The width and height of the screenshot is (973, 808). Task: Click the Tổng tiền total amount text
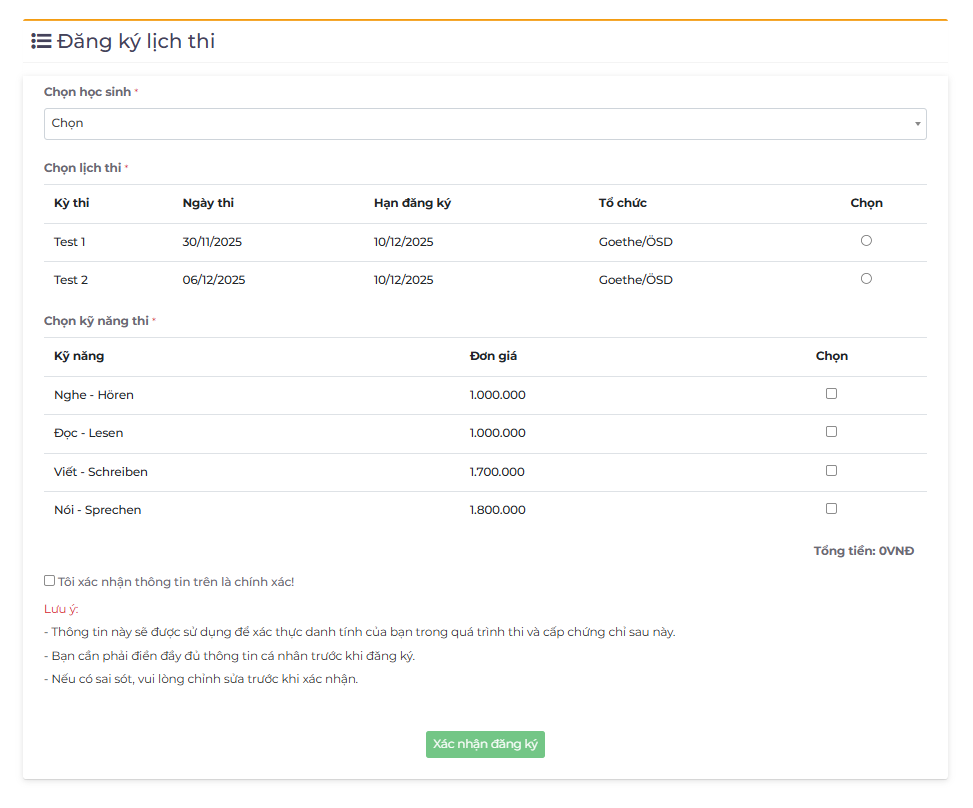tap(863, 551)
